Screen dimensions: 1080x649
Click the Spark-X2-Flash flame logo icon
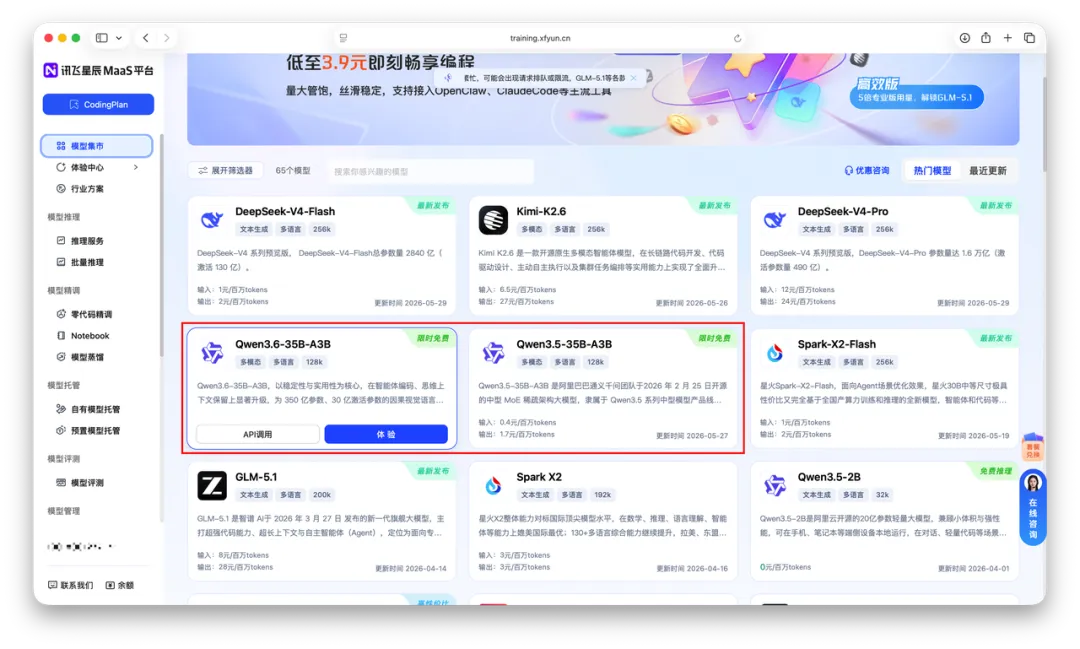pyautogui.click(x=775, y=353)
